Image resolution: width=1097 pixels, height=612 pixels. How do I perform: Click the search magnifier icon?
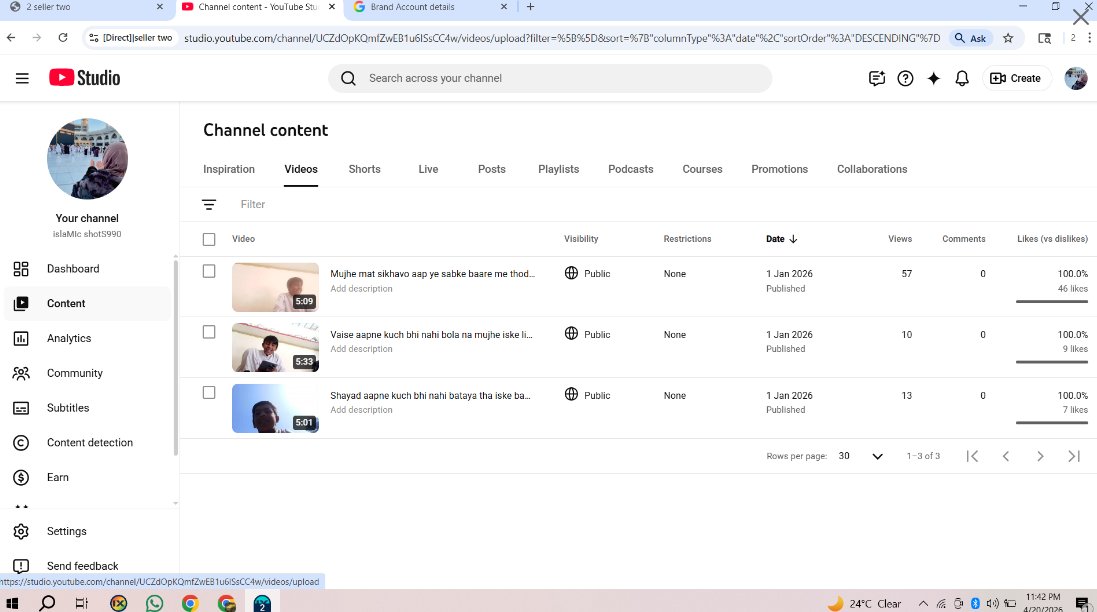coord(348,78)
